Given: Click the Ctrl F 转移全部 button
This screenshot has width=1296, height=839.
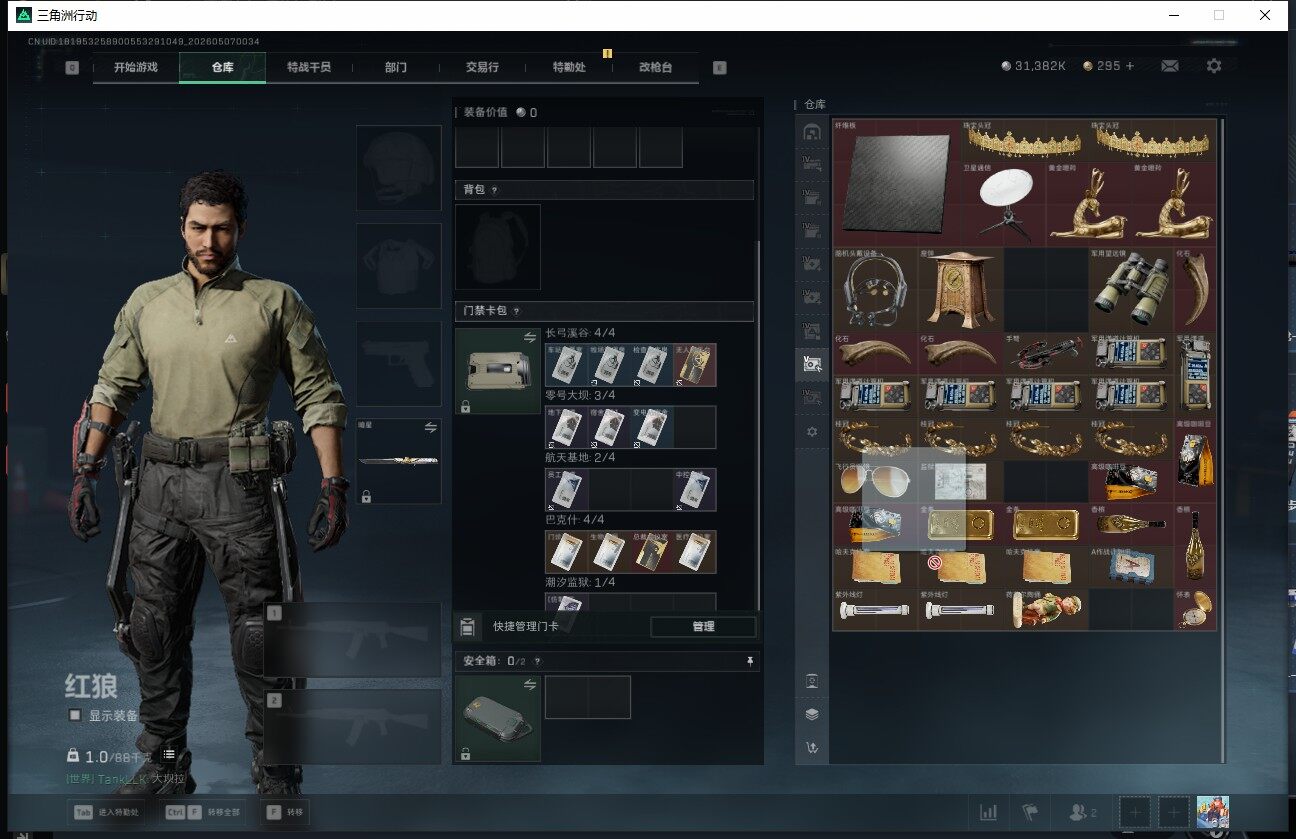Looking at the screenshot, I should (204, 812).
